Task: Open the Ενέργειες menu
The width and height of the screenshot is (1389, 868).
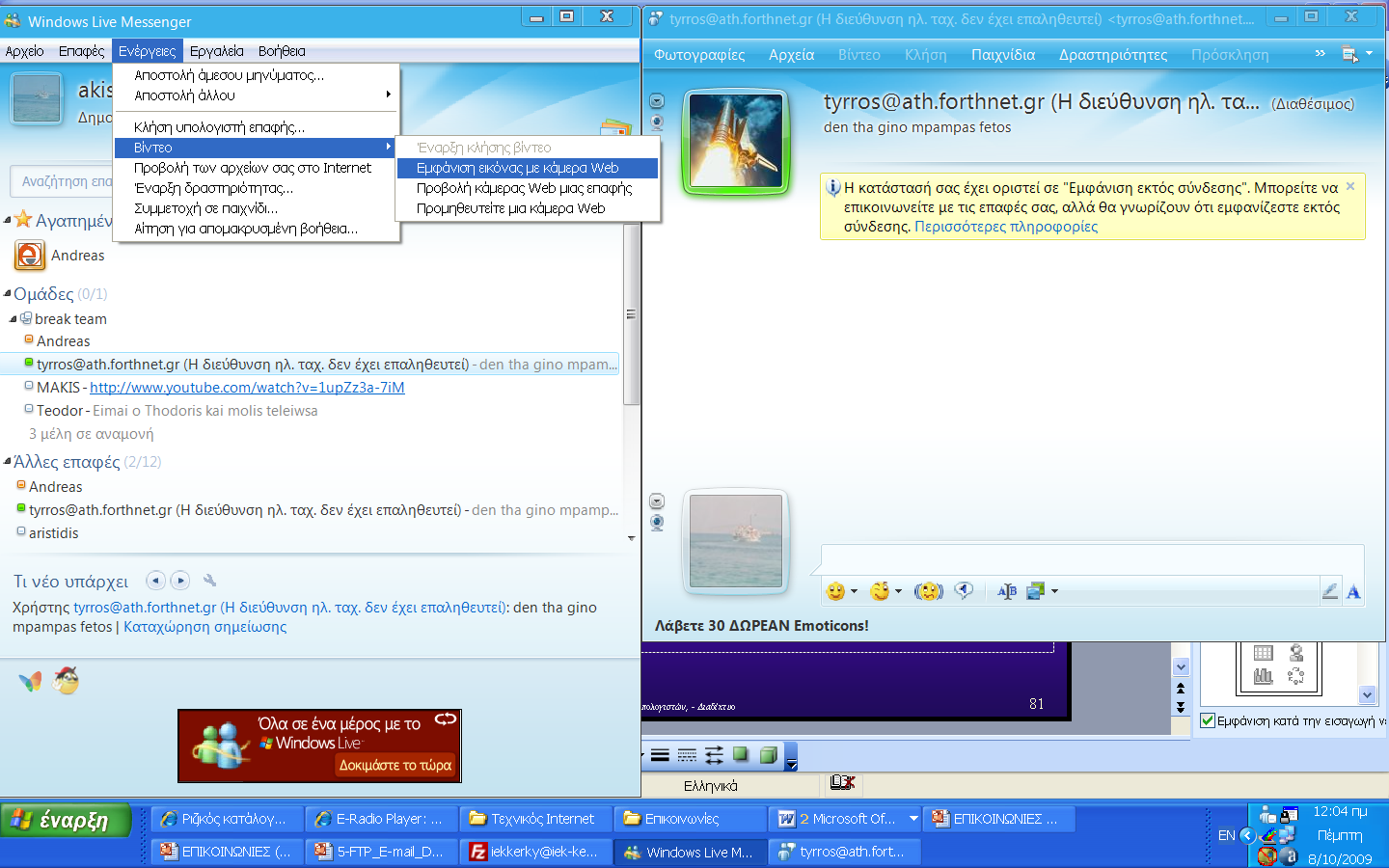Action: pos(147,51)
